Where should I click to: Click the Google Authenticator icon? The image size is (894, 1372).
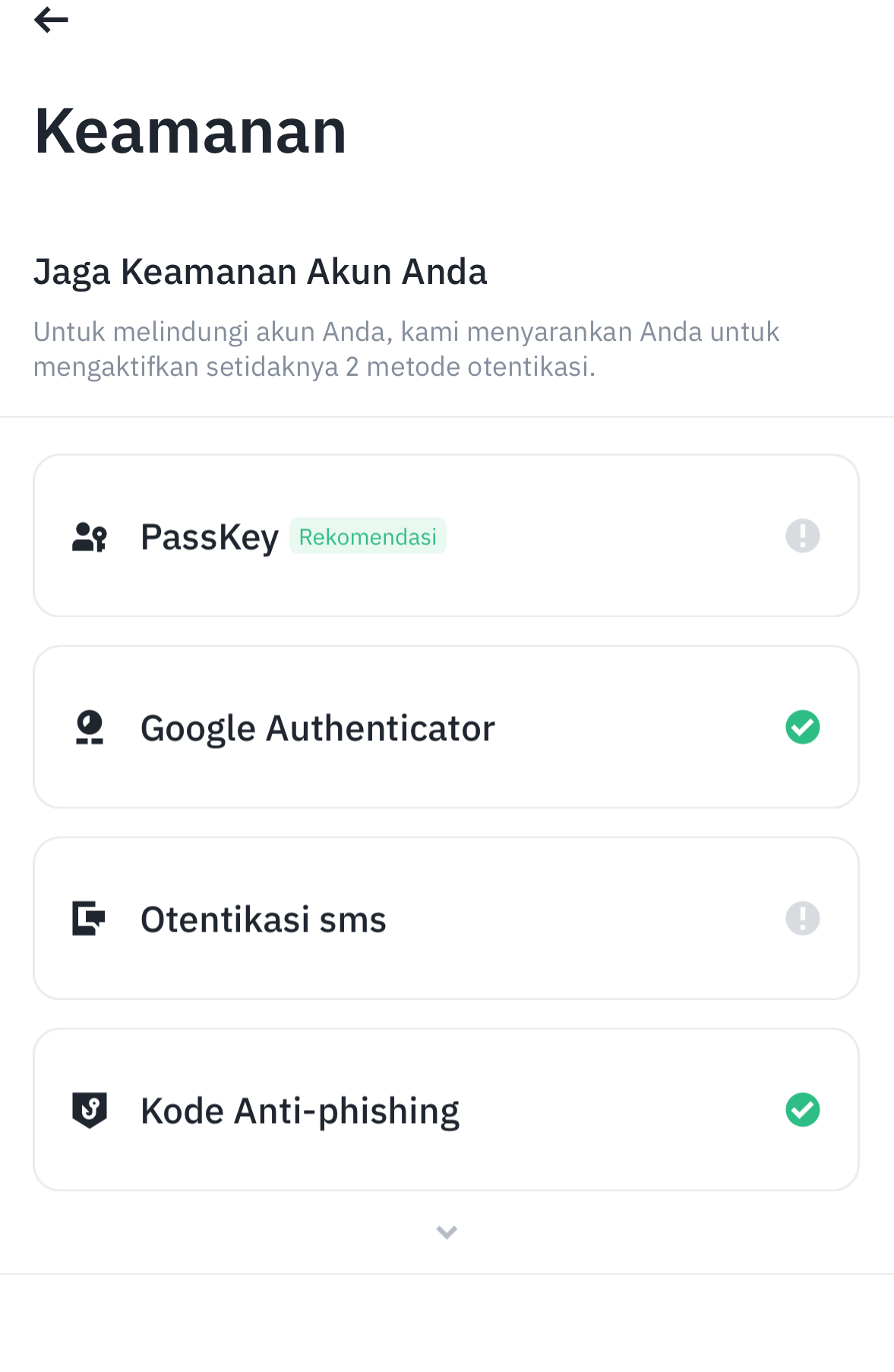point(90,727)
